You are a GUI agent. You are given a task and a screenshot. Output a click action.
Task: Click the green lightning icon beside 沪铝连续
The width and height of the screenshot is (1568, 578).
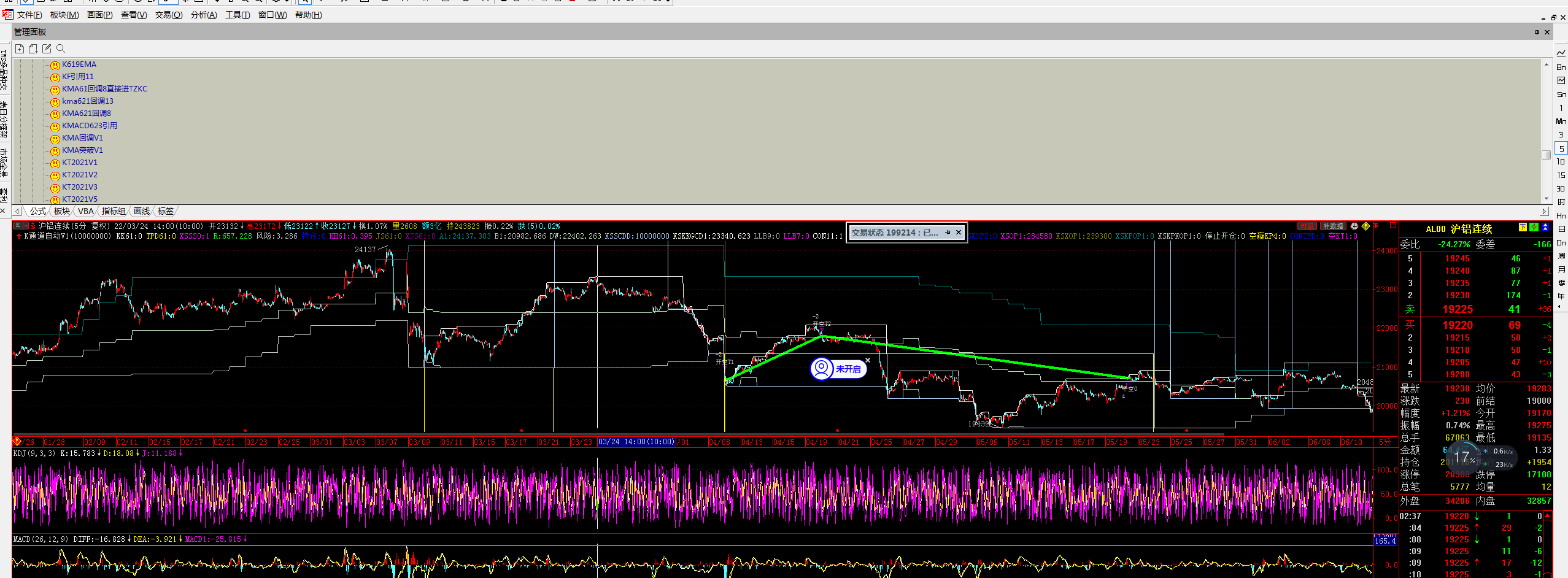(x=1534, y=228)
